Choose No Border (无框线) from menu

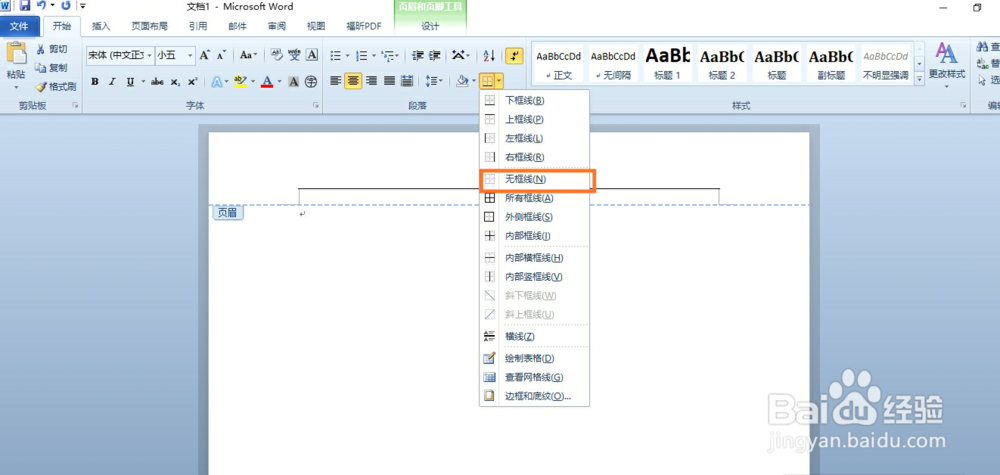click(534, 180)
